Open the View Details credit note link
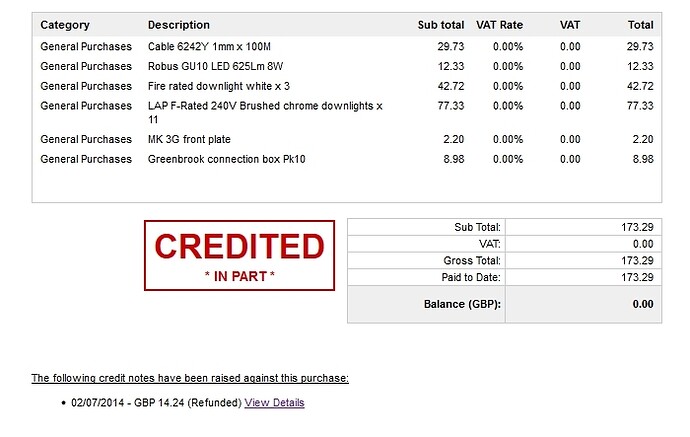Image resolution: width=690 pixels, height=437 pixels. [274, 402]
